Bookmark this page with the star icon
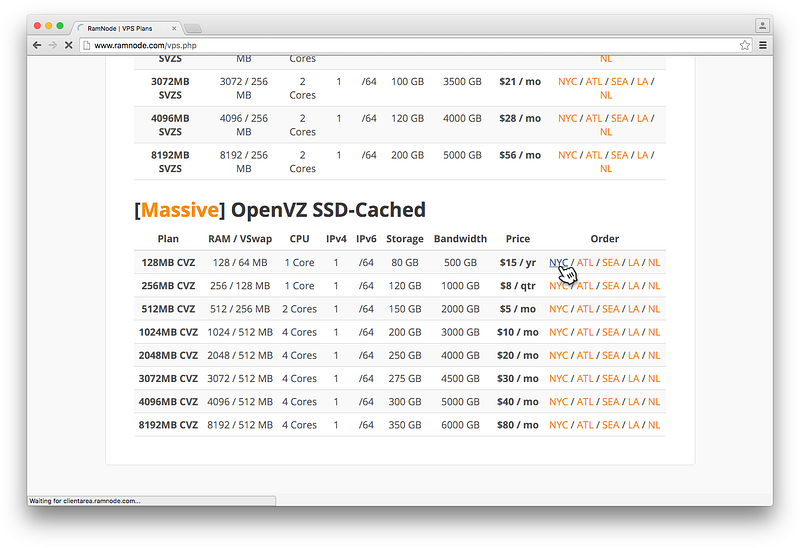 (745, 45)
